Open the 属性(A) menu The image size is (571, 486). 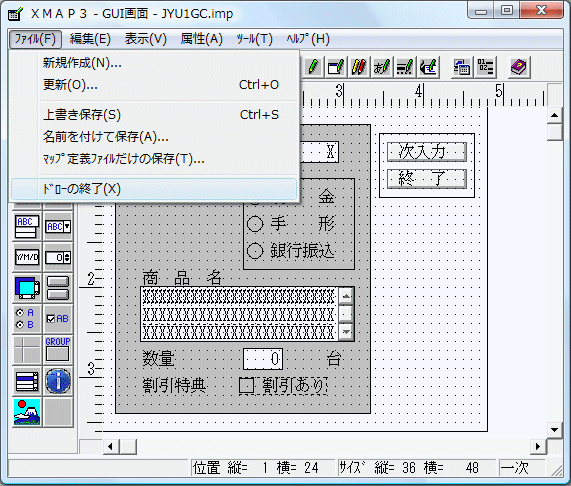[201, 39]
